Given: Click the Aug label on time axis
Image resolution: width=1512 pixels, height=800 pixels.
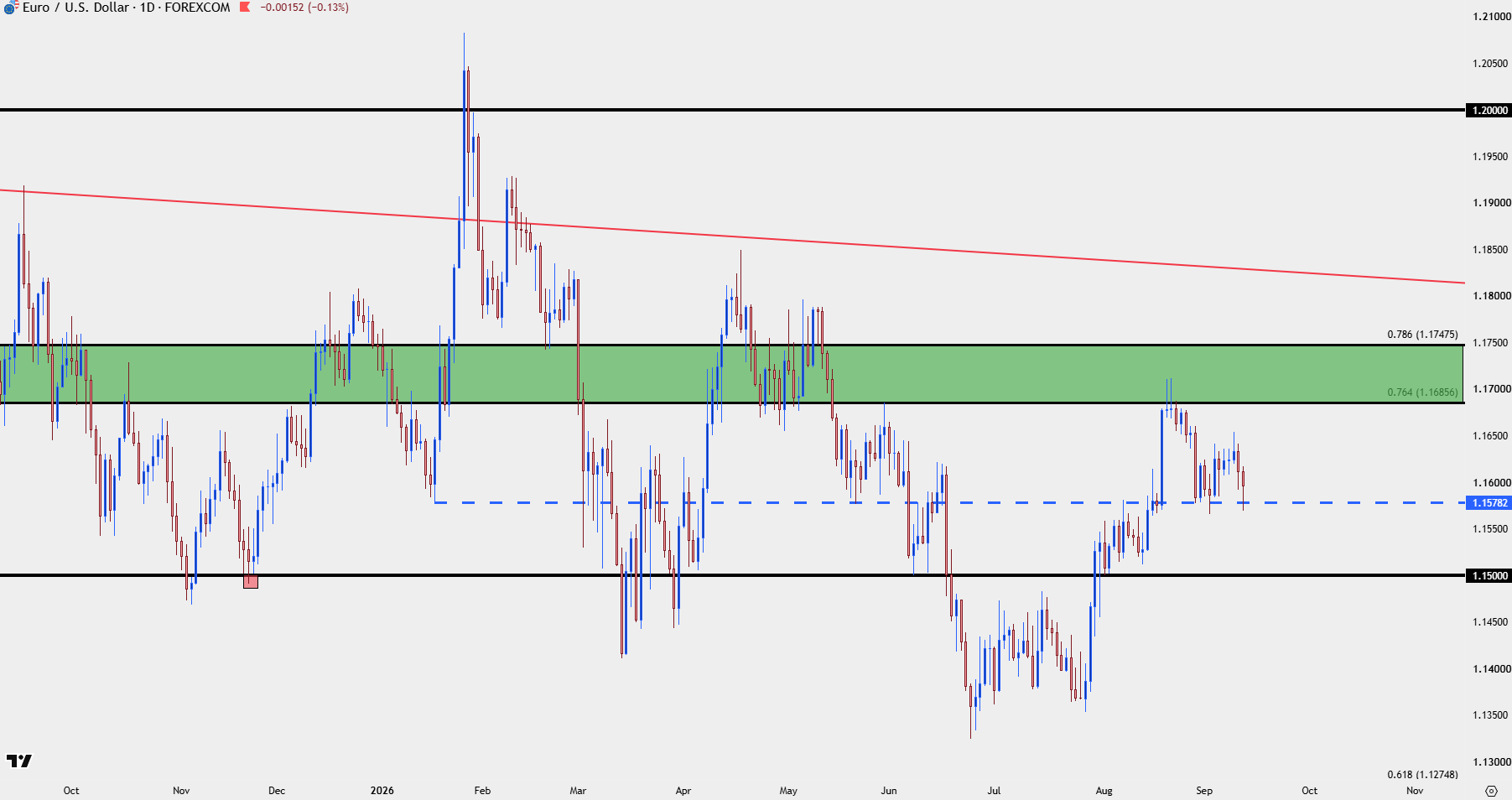Looking at the screenshot, I should click(x=1104, y=791).
